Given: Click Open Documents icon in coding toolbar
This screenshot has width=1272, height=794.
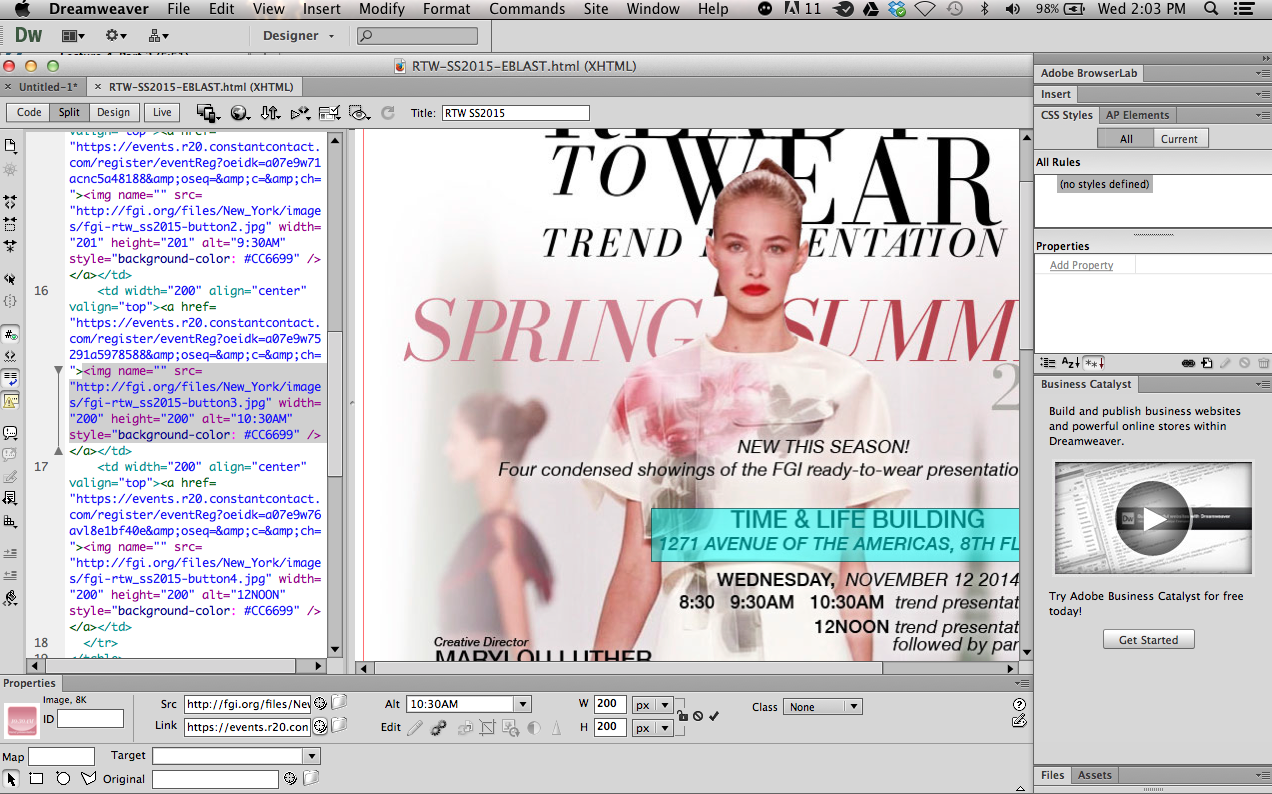Looking at the screenshot, I should [x=11, y=146].
